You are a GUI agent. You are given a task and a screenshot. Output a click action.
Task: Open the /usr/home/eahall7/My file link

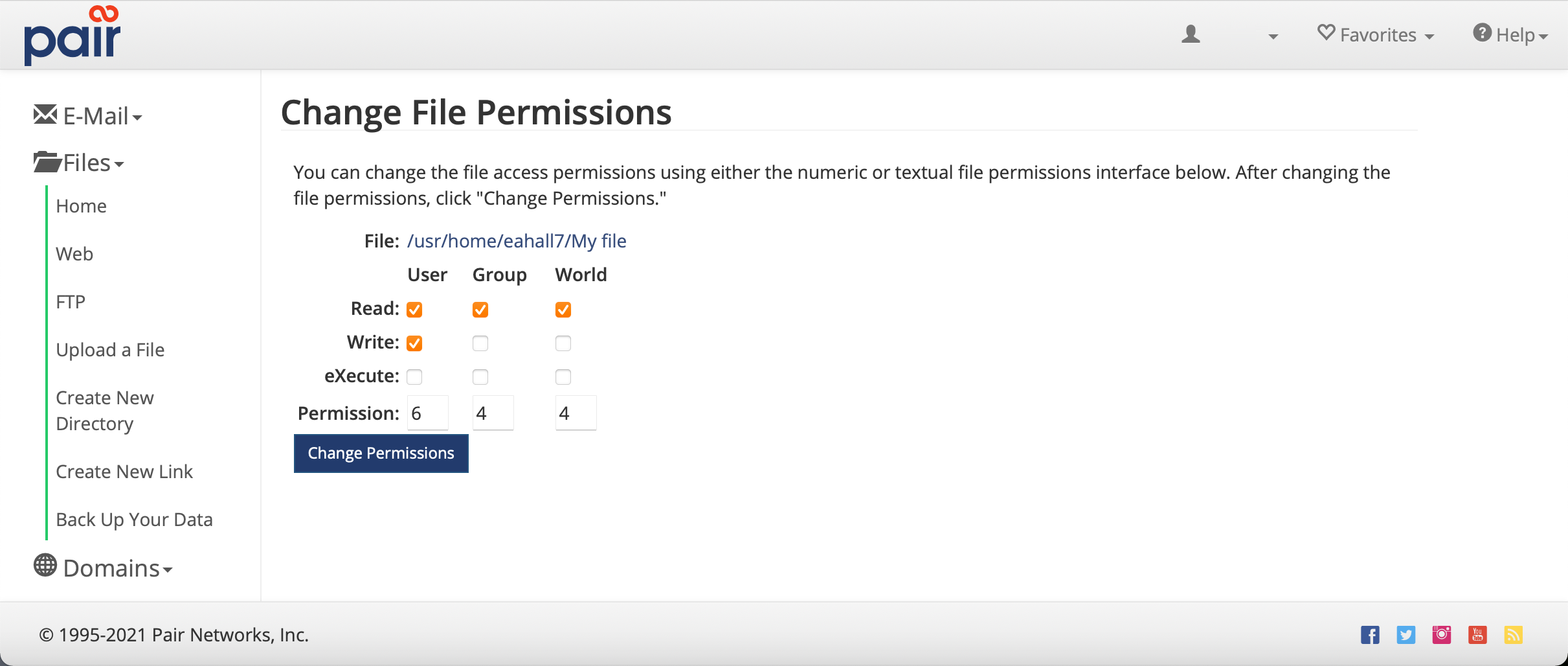[516, 241]
